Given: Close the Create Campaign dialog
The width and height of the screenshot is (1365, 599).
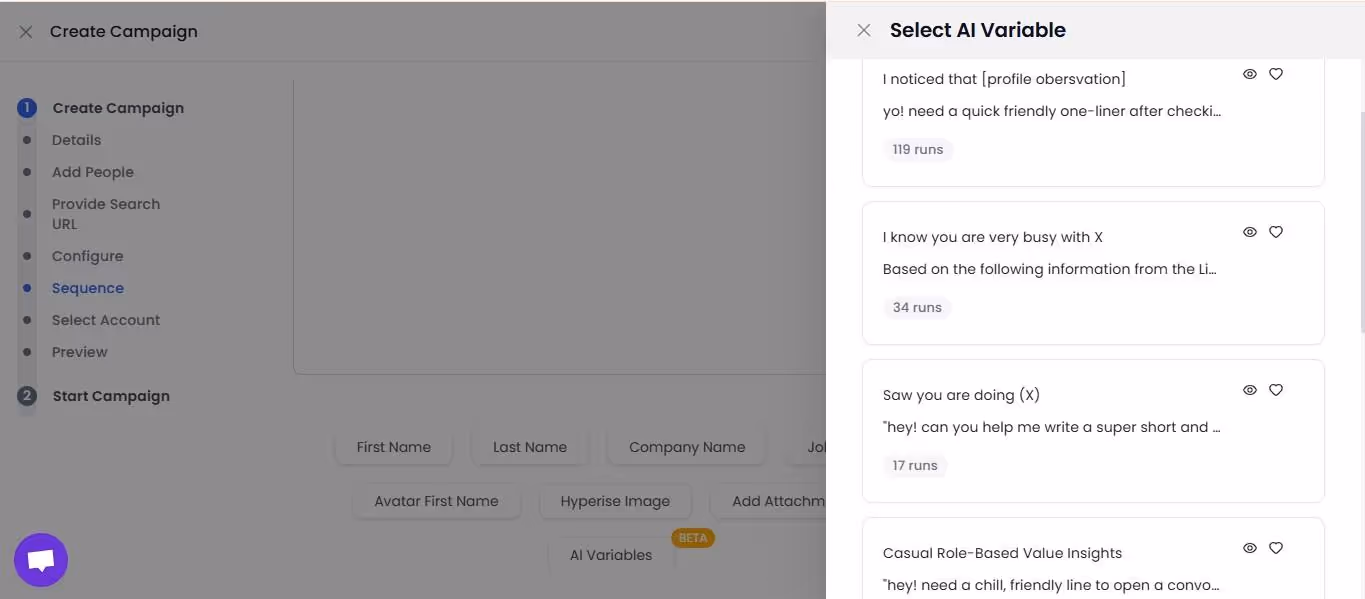Looking at the screenshot, I should click(x=25, y=31).
